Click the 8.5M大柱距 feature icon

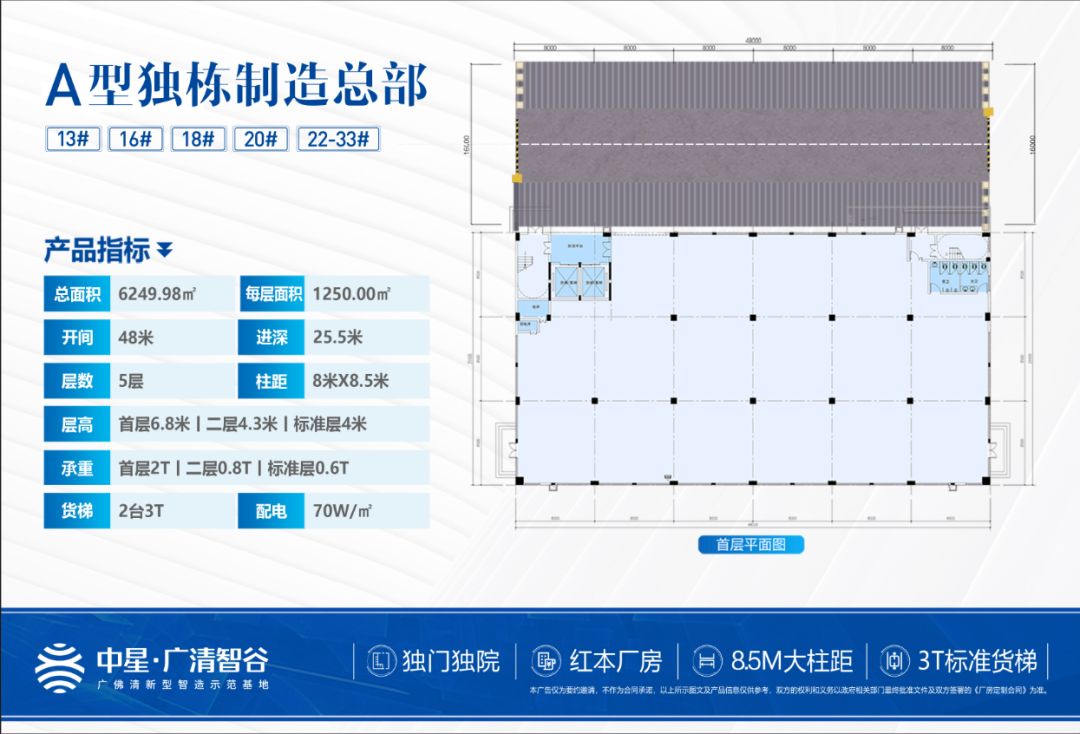coord(707,661)
